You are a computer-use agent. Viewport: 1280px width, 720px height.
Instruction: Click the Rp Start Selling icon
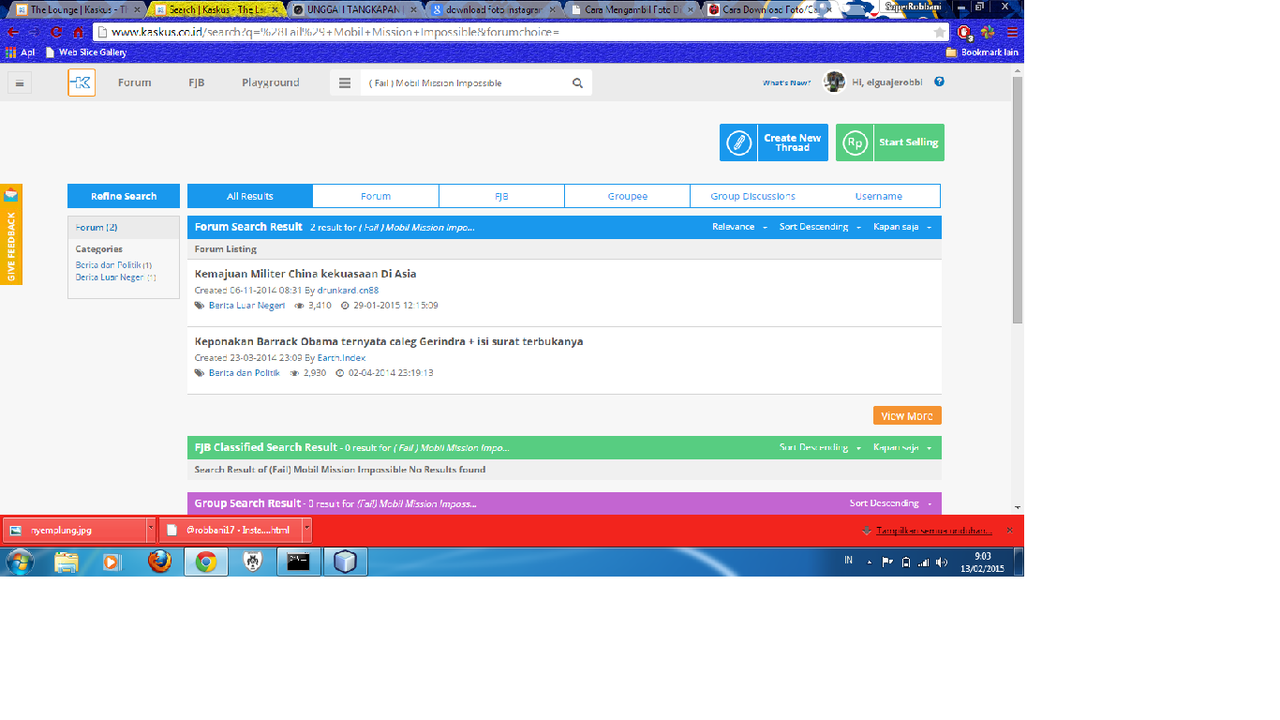[855, 143]
